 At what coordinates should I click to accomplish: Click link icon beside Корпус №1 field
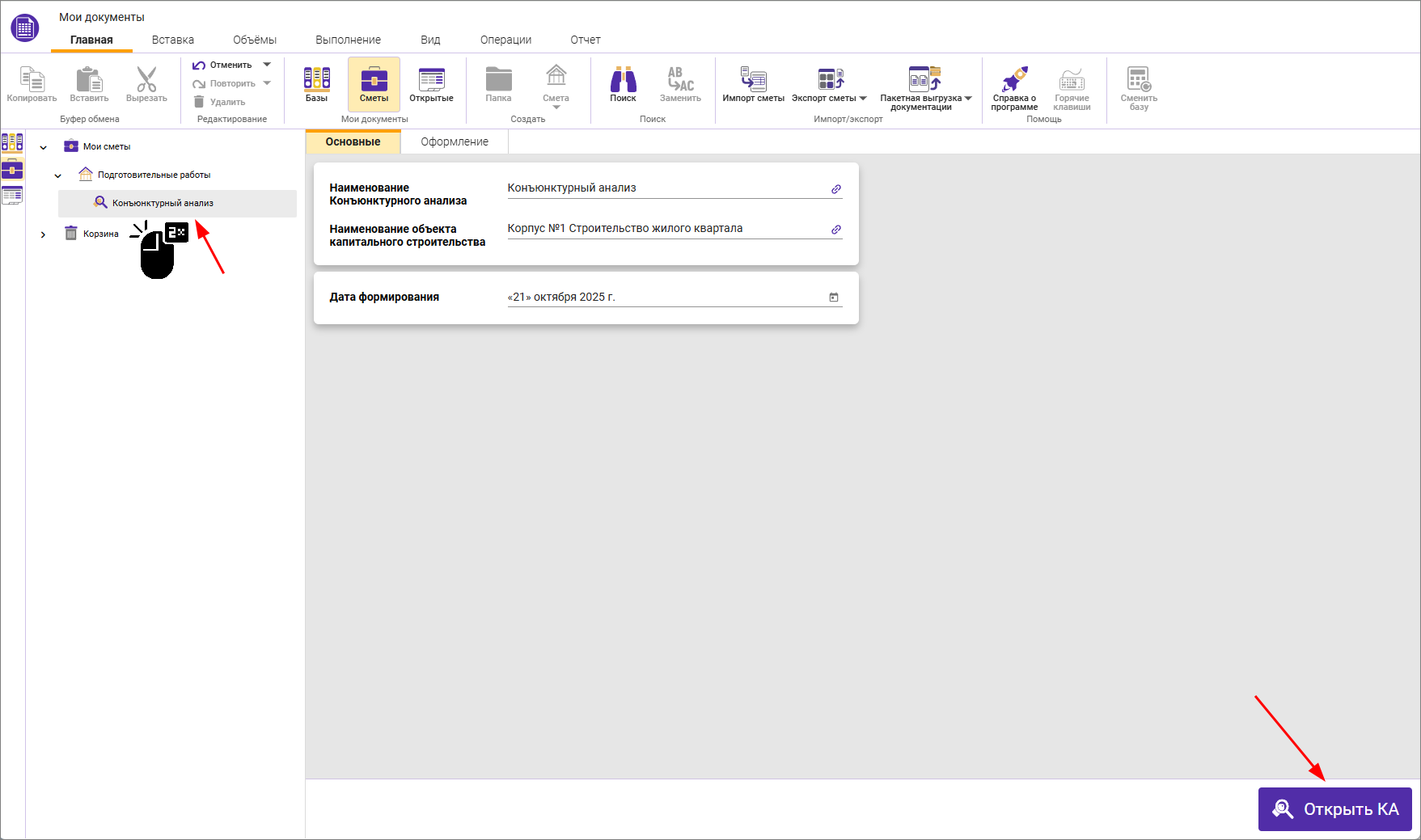click(836, 230)
